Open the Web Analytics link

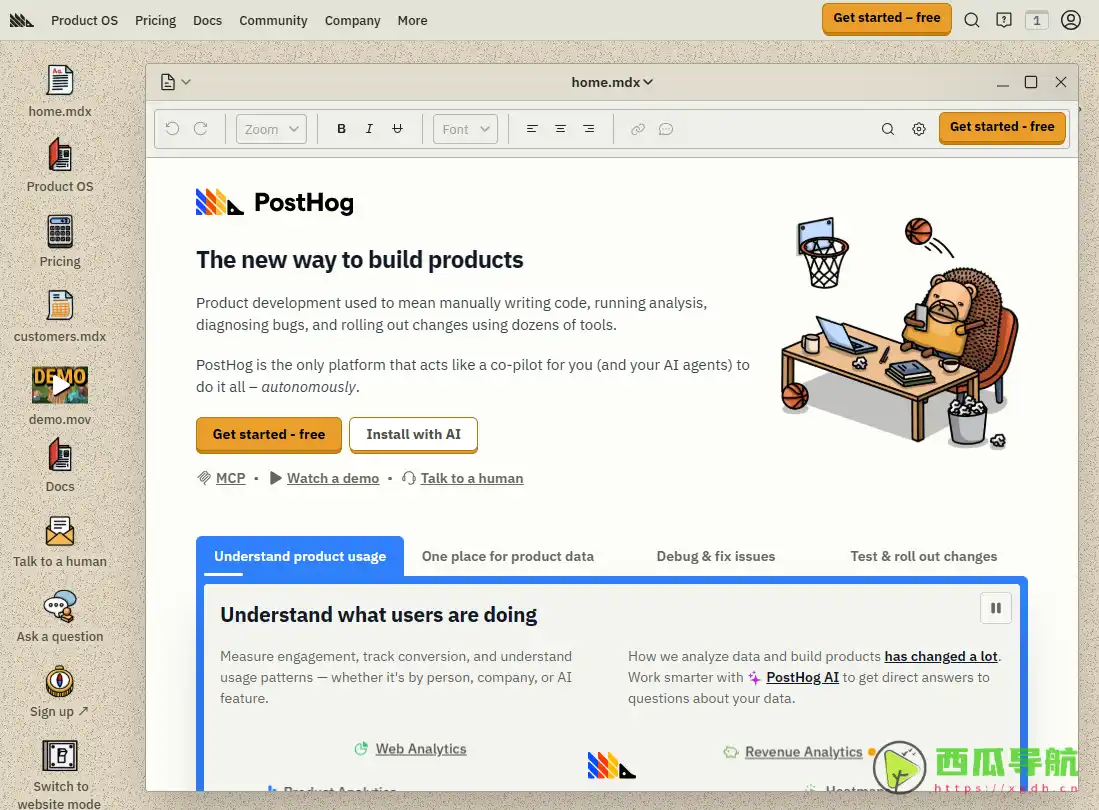[x=420, y=749]
